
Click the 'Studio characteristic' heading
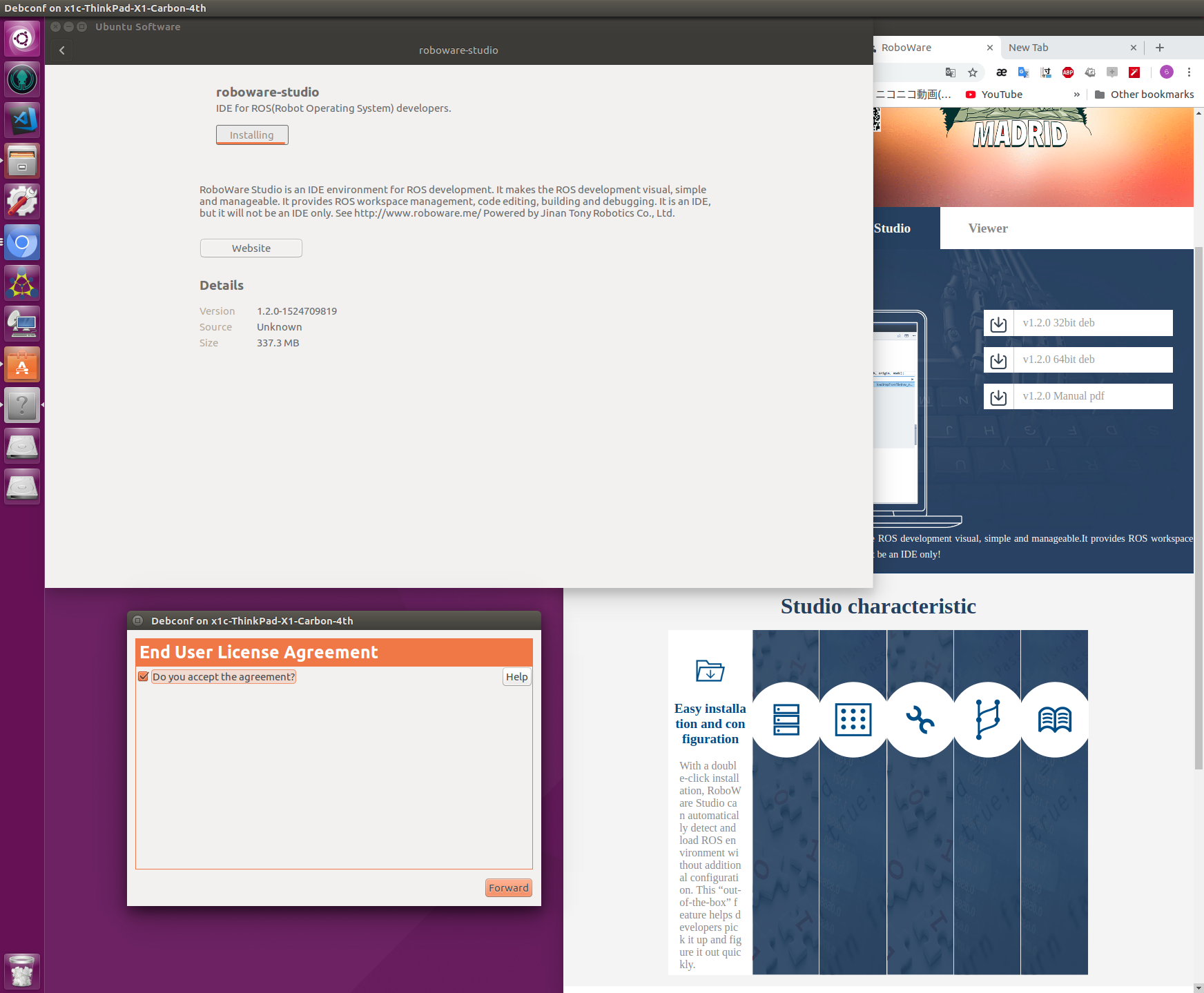click(x=878, y=606)
